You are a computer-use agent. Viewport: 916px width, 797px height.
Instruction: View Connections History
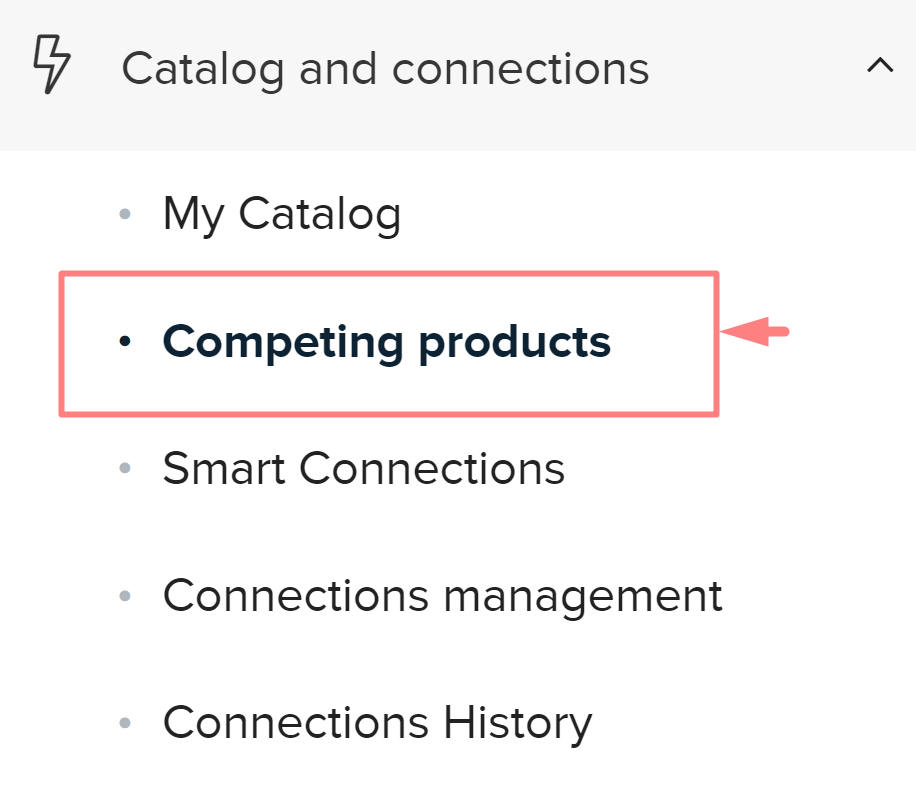coord(377,722)
